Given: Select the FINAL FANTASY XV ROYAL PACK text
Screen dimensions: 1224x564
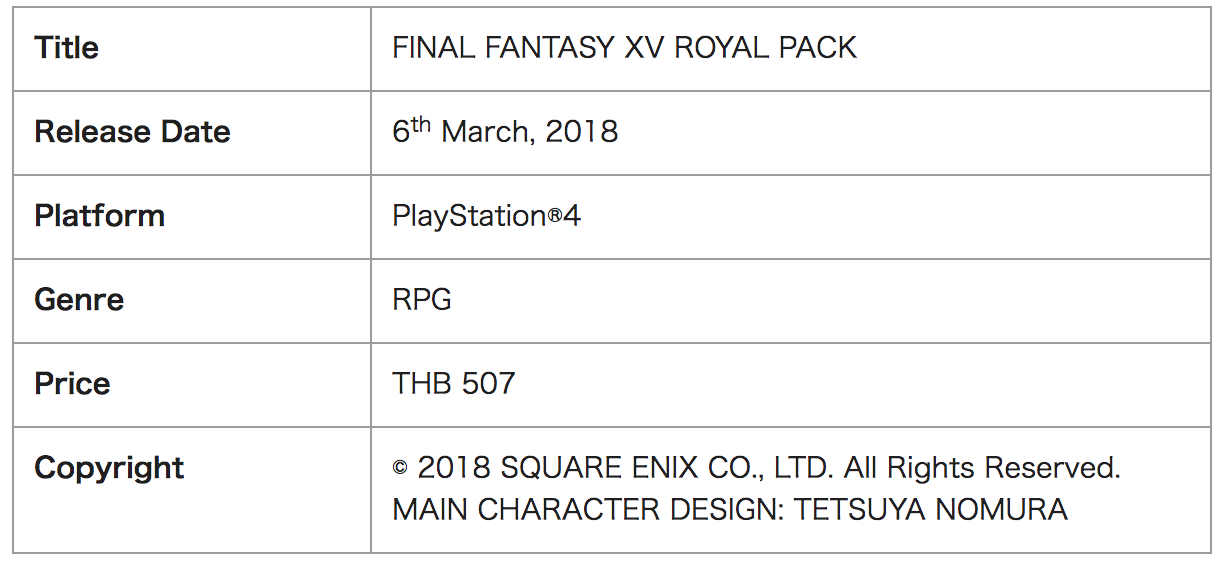Looking at the screenshot, I should pyautogui.click(x=624, y=48).
